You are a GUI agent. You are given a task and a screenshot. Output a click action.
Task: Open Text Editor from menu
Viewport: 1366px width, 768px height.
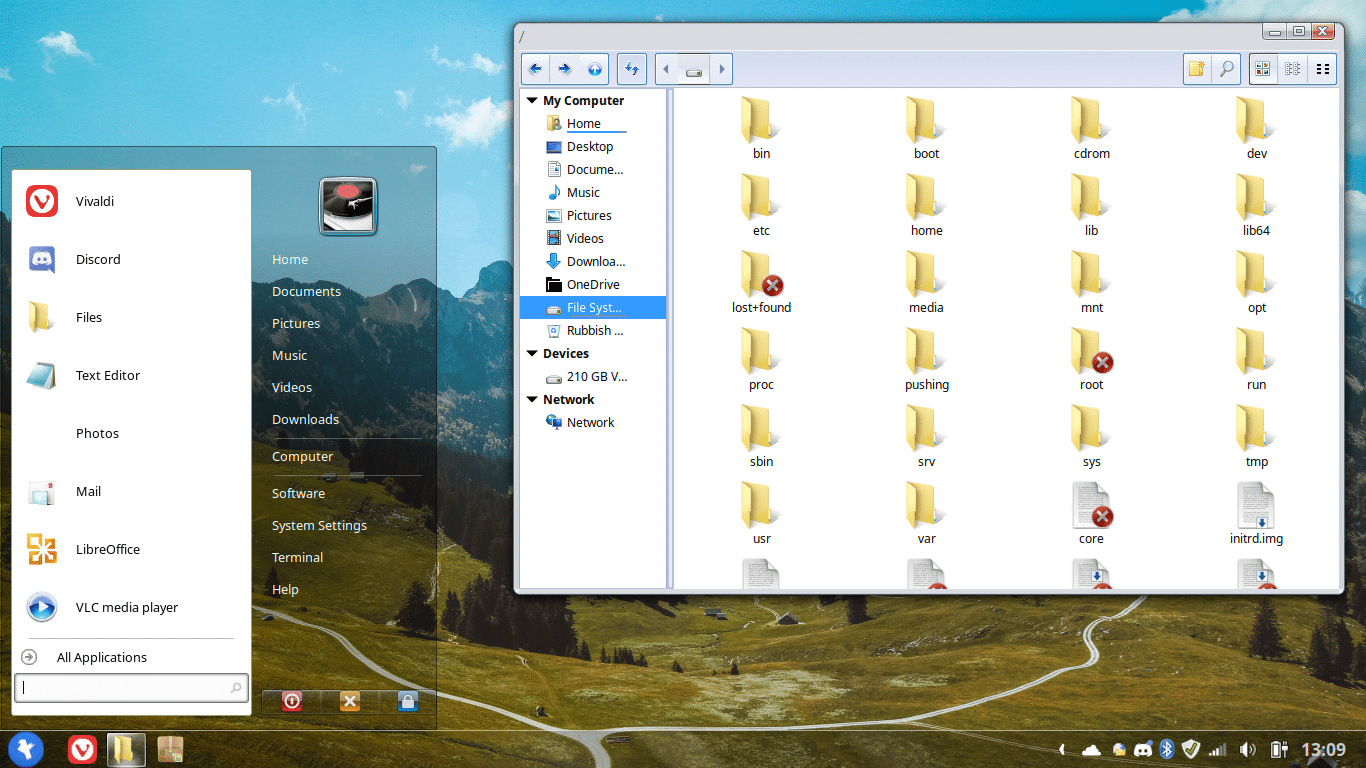click(131, 376)
